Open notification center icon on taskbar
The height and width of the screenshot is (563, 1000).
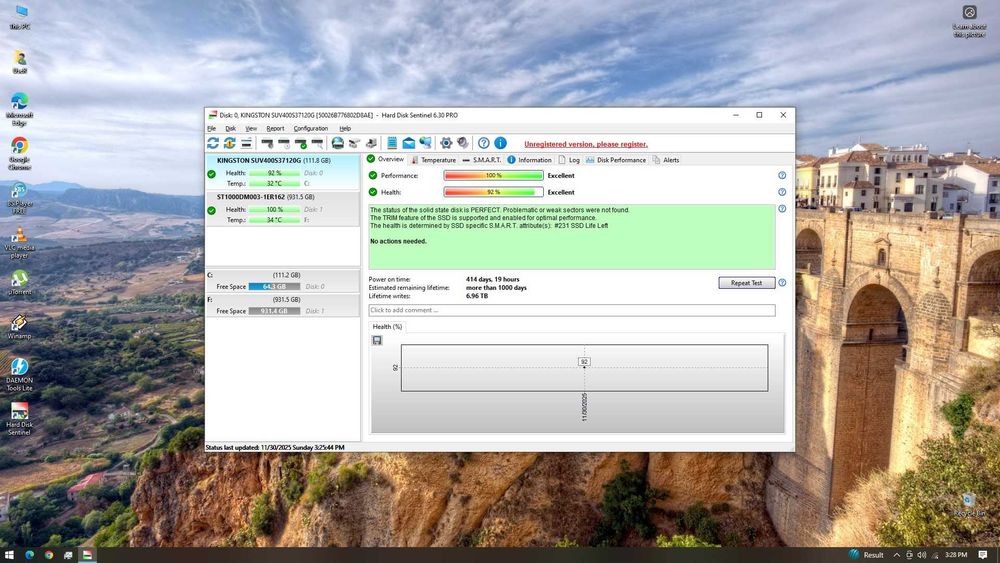click(983, 555)
